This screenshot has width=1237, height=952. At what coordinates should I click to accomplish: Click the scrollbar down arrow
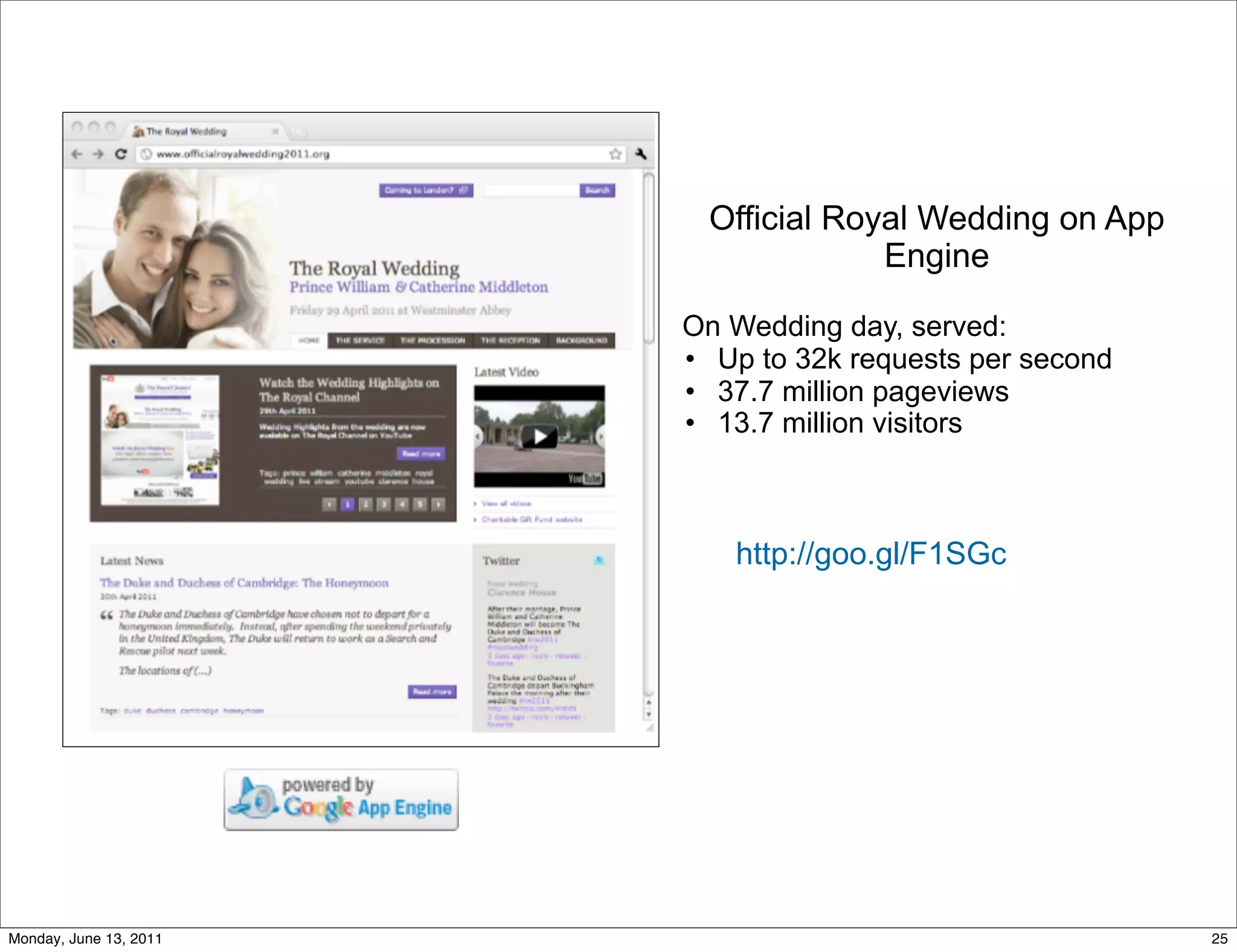pos(649,715)
